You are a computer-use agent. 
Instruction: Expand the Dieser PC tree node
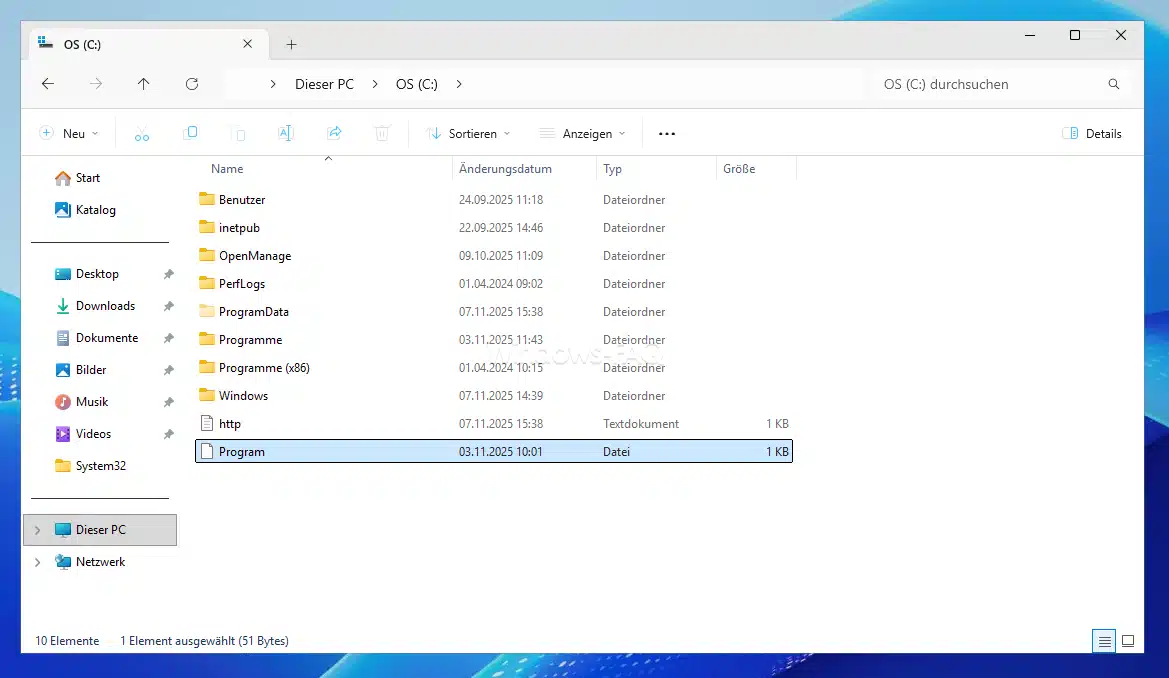[x=38, y=530]
